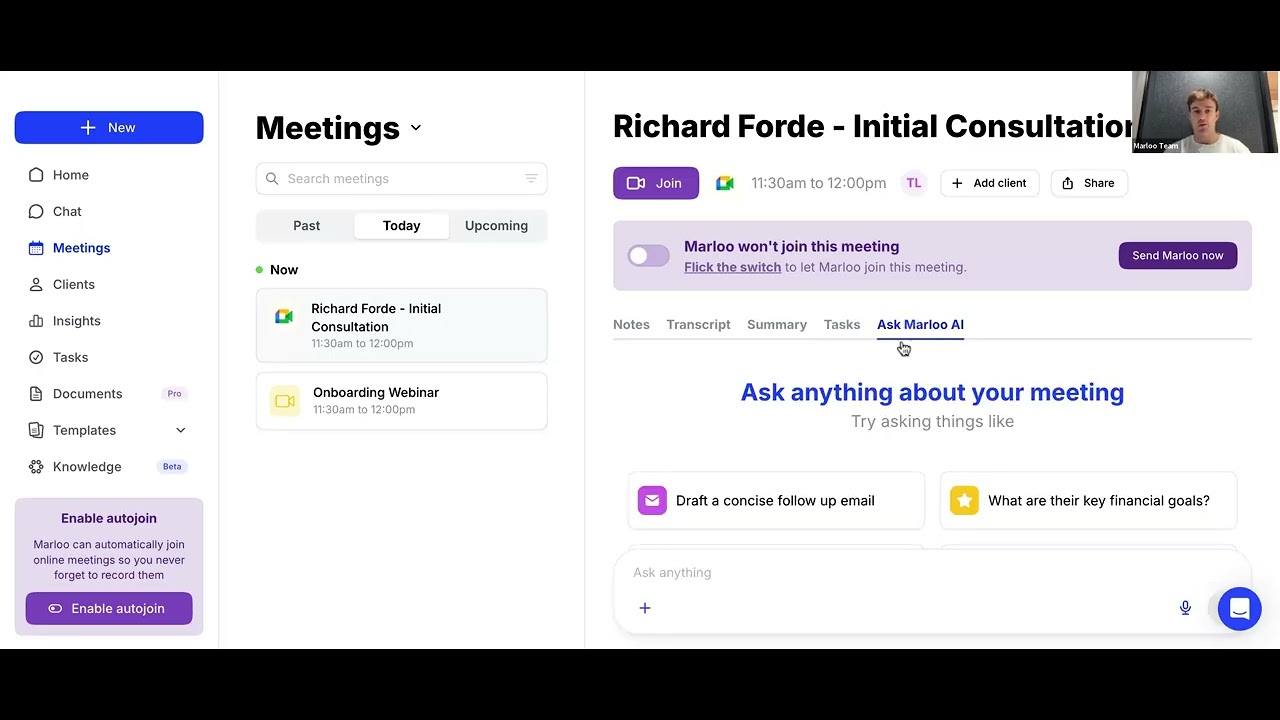Open the Notes tab
The image size is (1280, 720).
631,325
